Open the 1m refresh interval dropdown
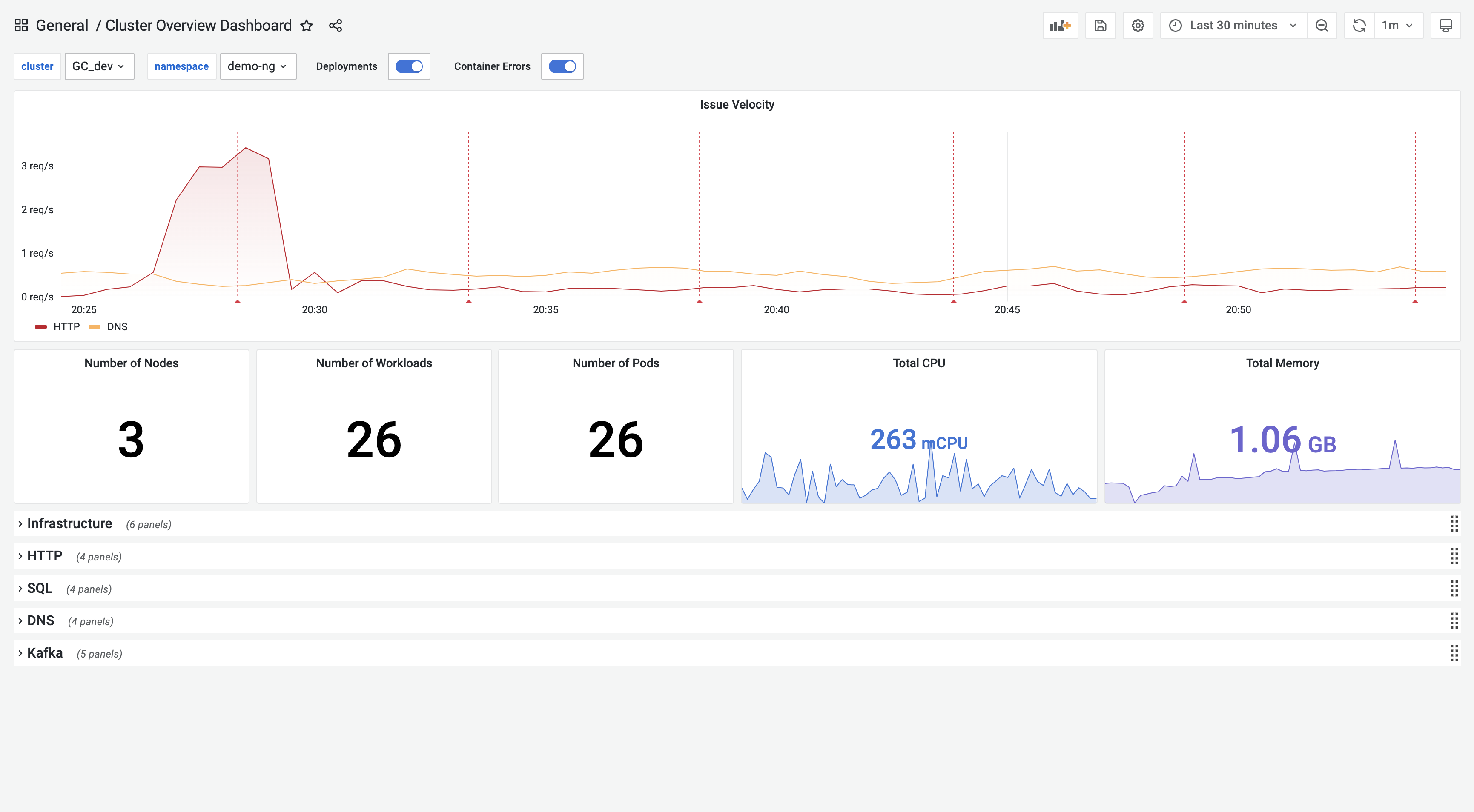 coord(1397,26)
